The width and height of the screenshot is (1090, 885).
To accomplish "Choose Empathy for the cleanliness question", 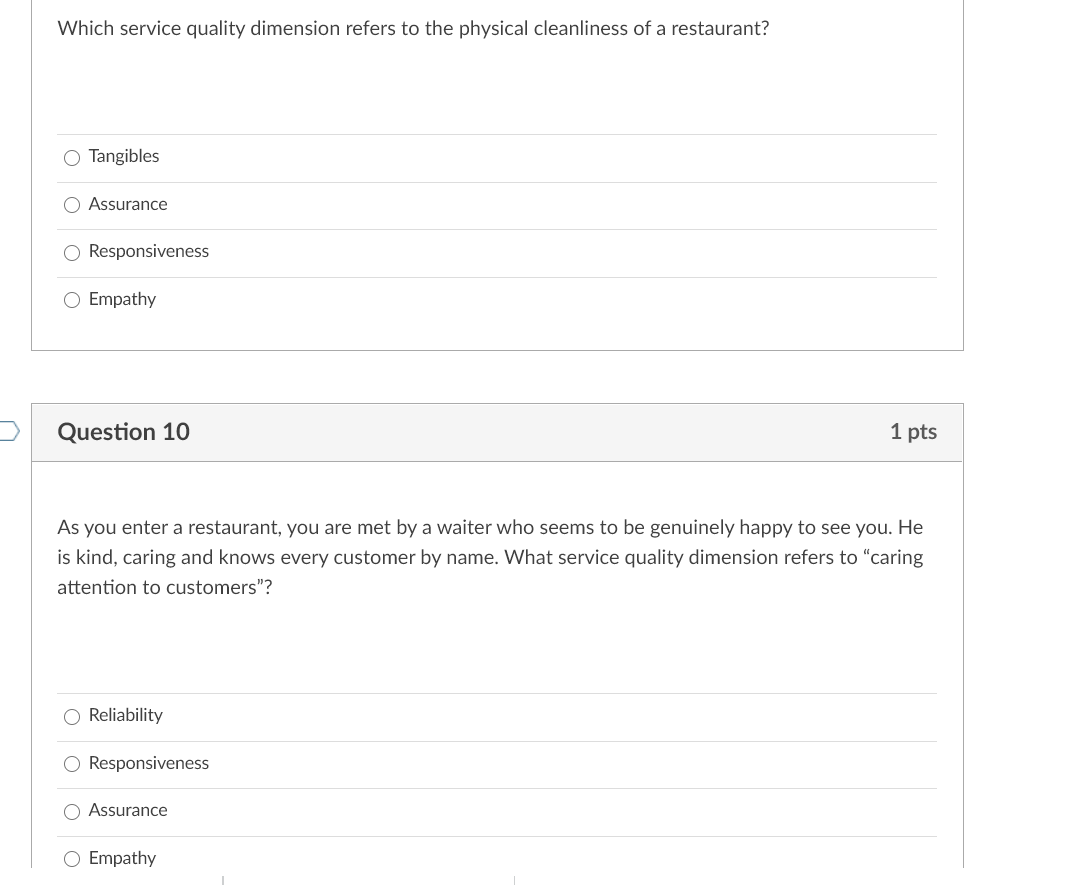I will pyautogui.click(x=71, y=300).
